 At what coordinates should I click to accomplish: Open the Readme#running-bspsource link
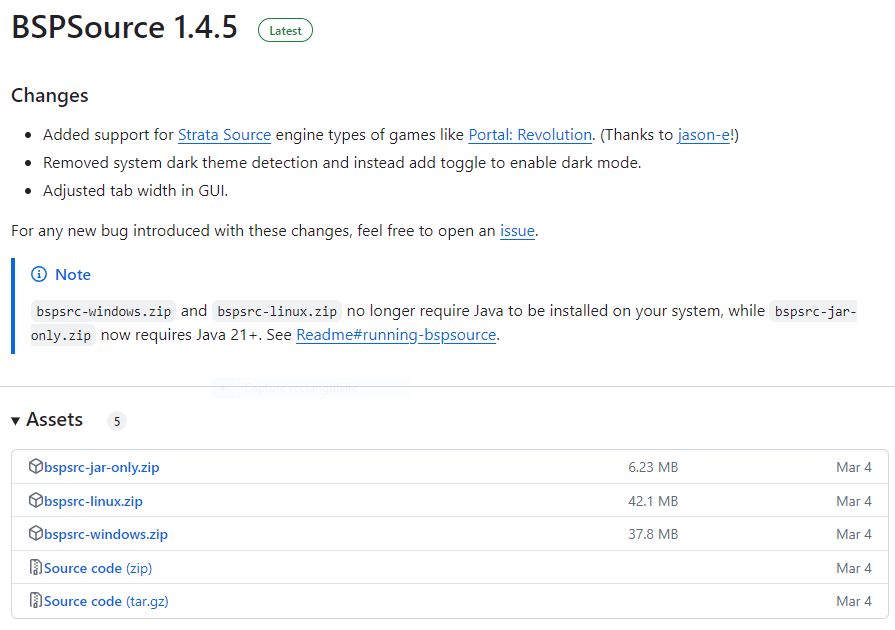click(396, 334)
